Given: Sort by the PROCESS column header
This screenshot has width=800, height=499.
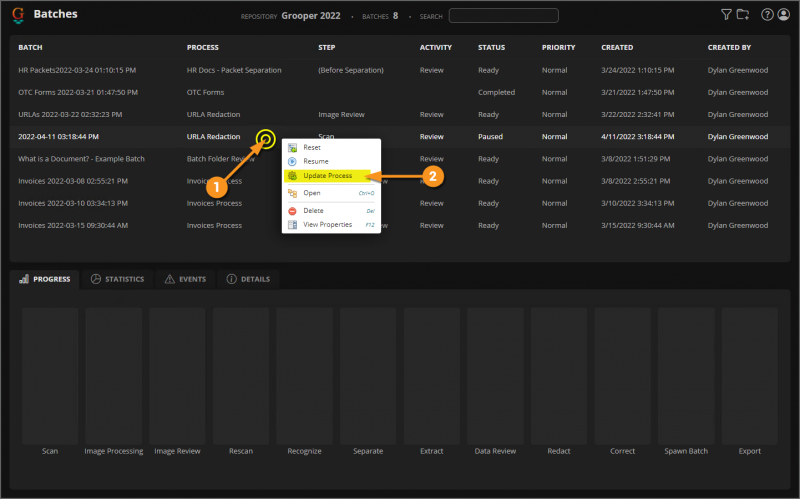Looking at the screenshot, I should click(x=203, y=47).
